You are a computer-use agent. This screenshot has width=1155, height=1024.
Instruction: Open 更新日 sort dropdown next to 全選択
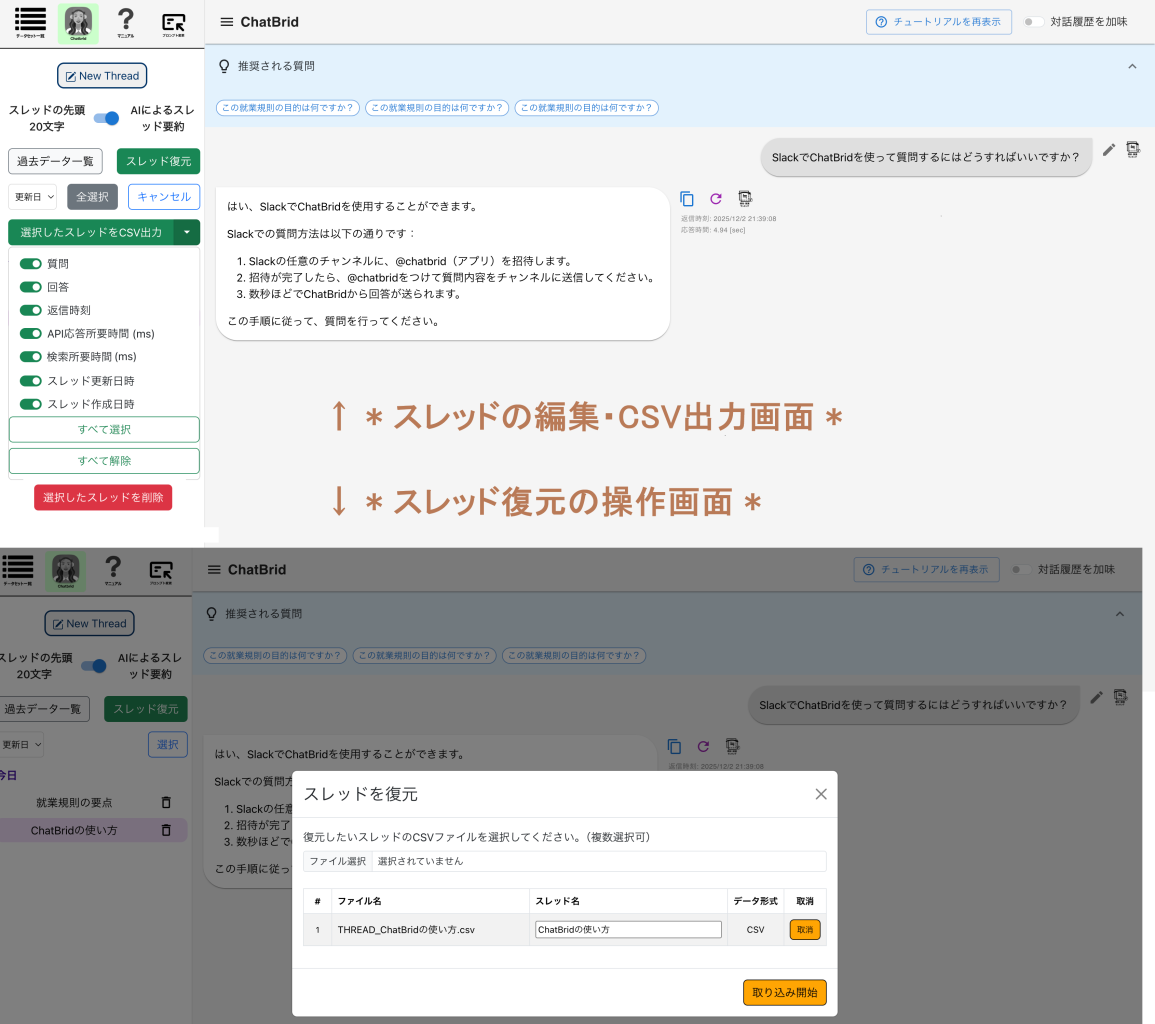point(32,197)
